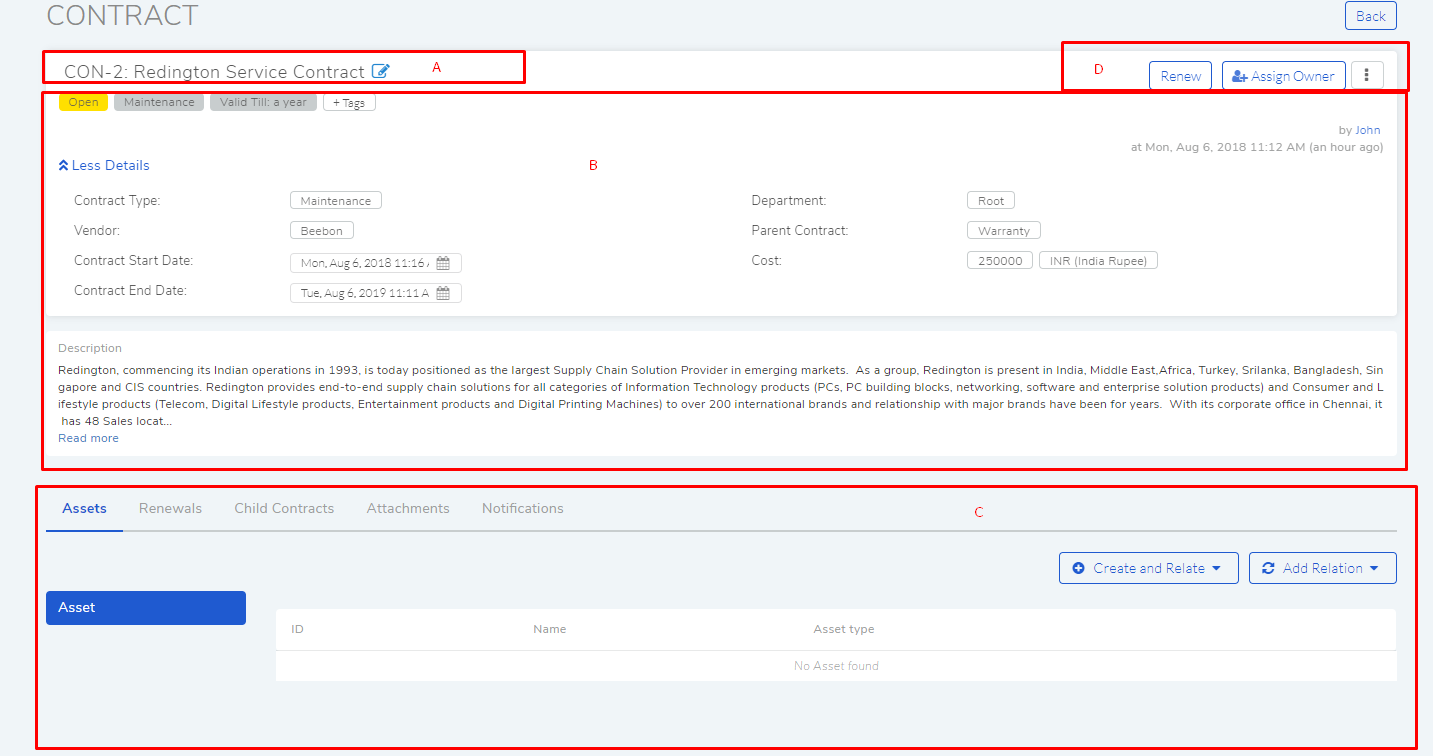Open Vendor dropdown showing Beebon
The height and width of the screenshot is (756, 1433).
[x=322, y=231]
